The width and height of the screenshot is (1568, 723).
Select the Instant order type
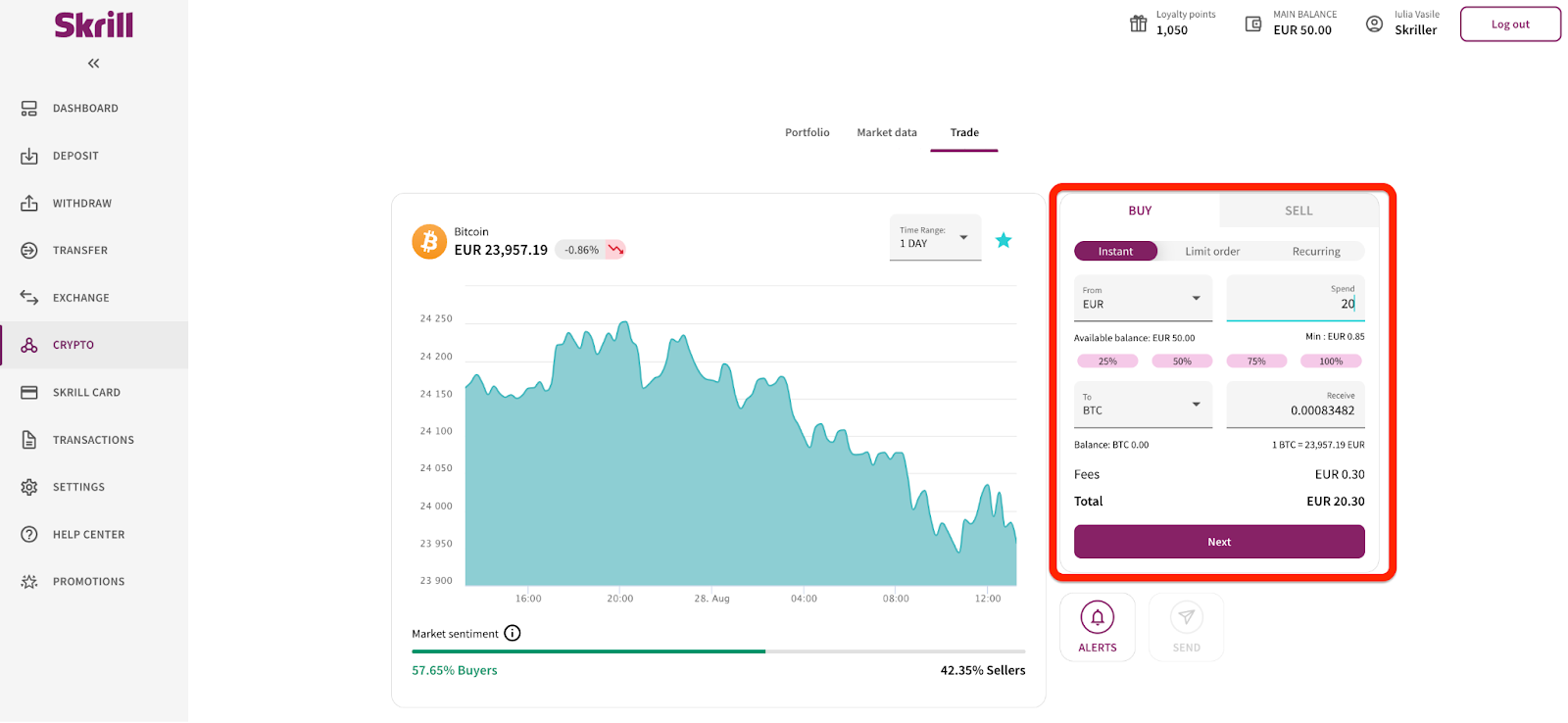pos(1115,252)
